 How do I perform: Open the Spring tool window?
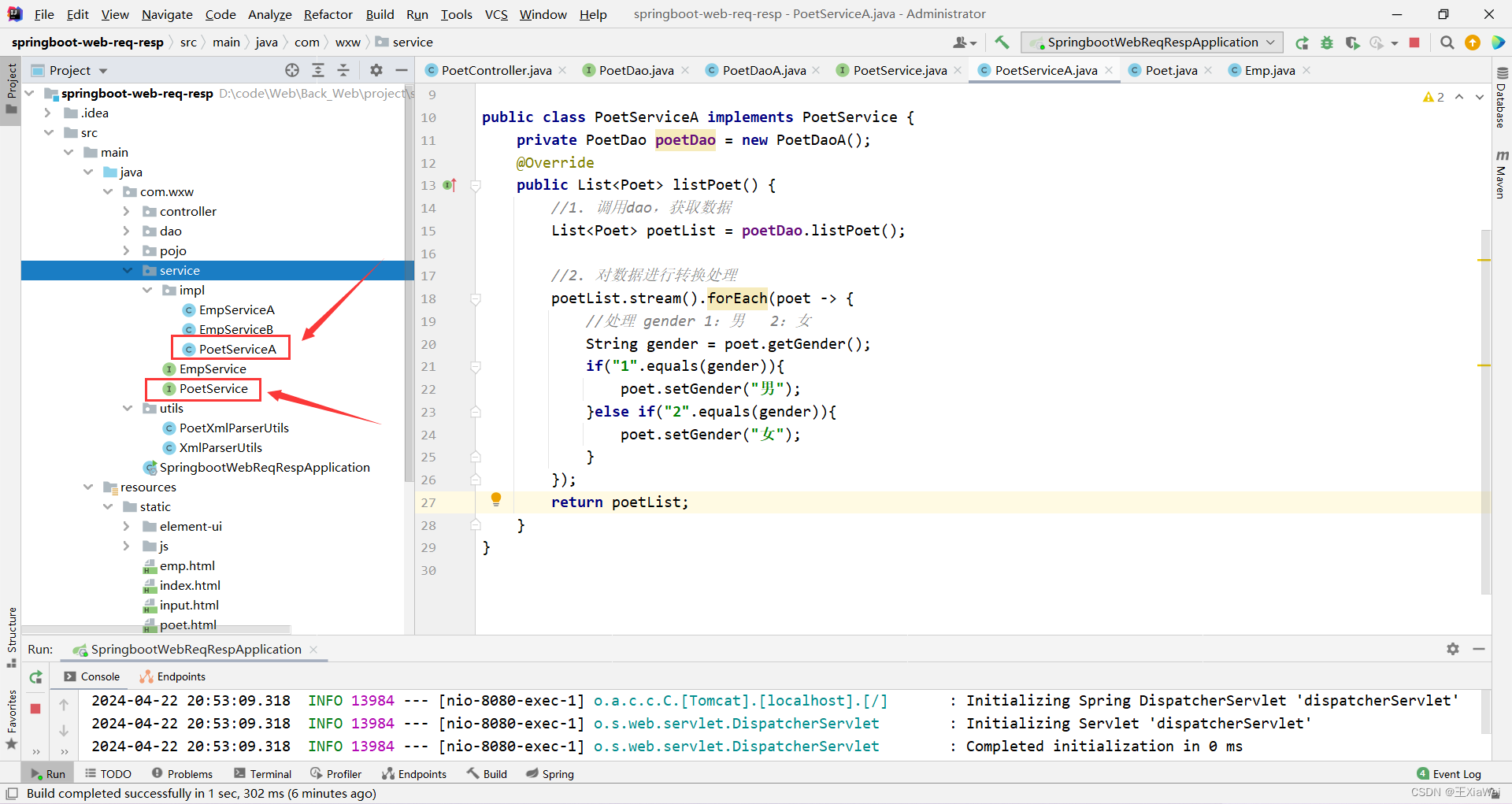click(550, 774)
